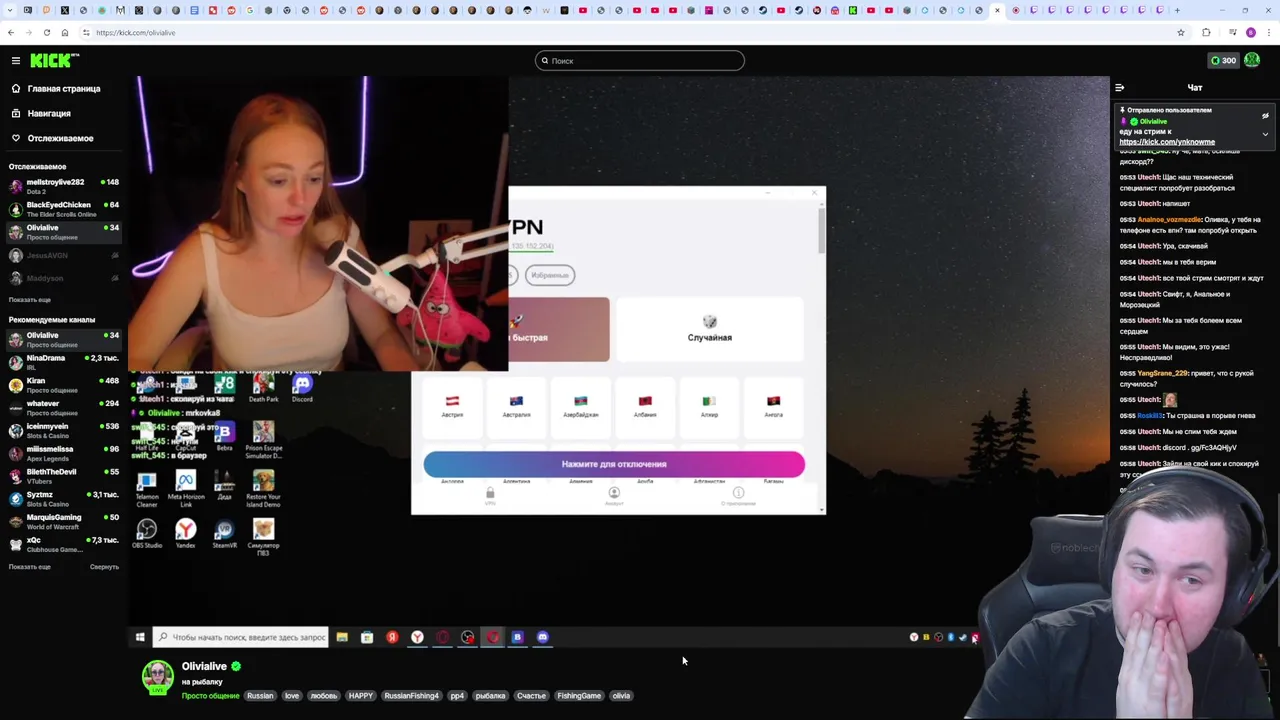Open Discord desktop shortcut in stream
Image resolution: width=1280 pixels, height=720 pixels.
302,388
